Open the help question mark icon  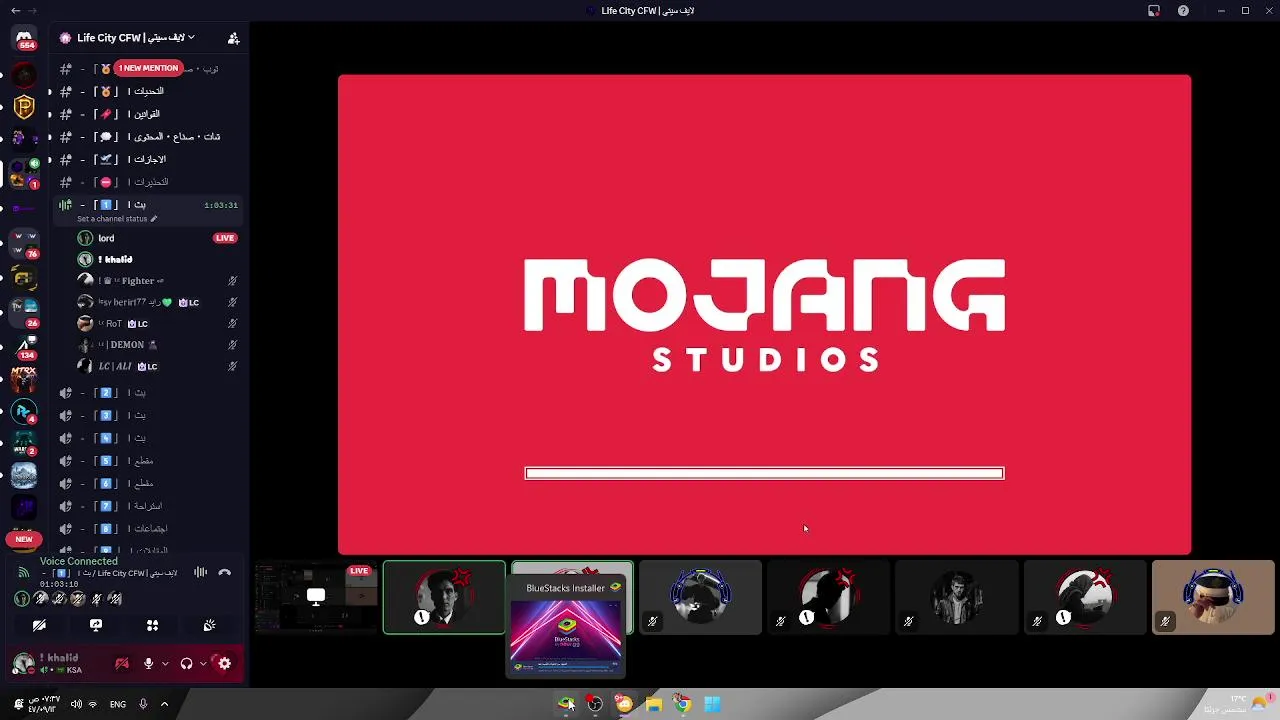pos(1184,10)
